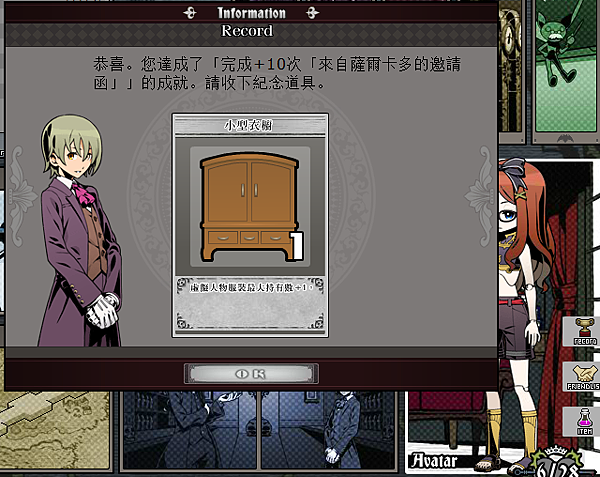Click the bat icon below goblin card
This screenshot has height=477, width=600.
pyautogui.click(x=565, y=138)
